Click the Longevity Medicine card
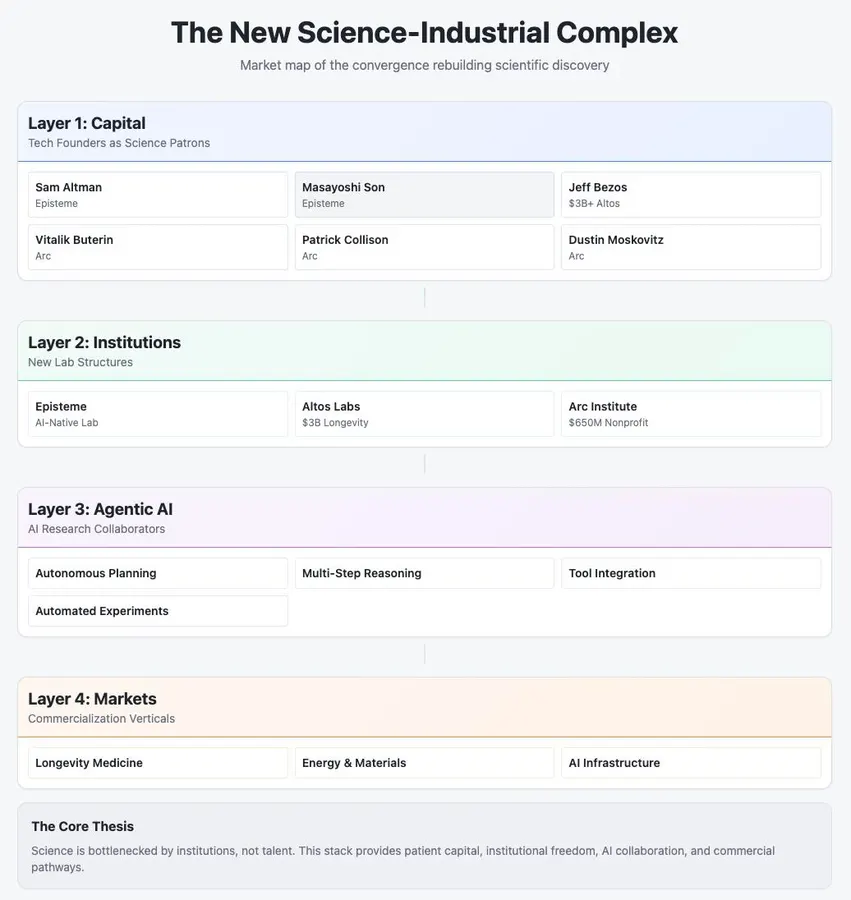851x900 pixels. pyautogui.click(x=158, y=763)
